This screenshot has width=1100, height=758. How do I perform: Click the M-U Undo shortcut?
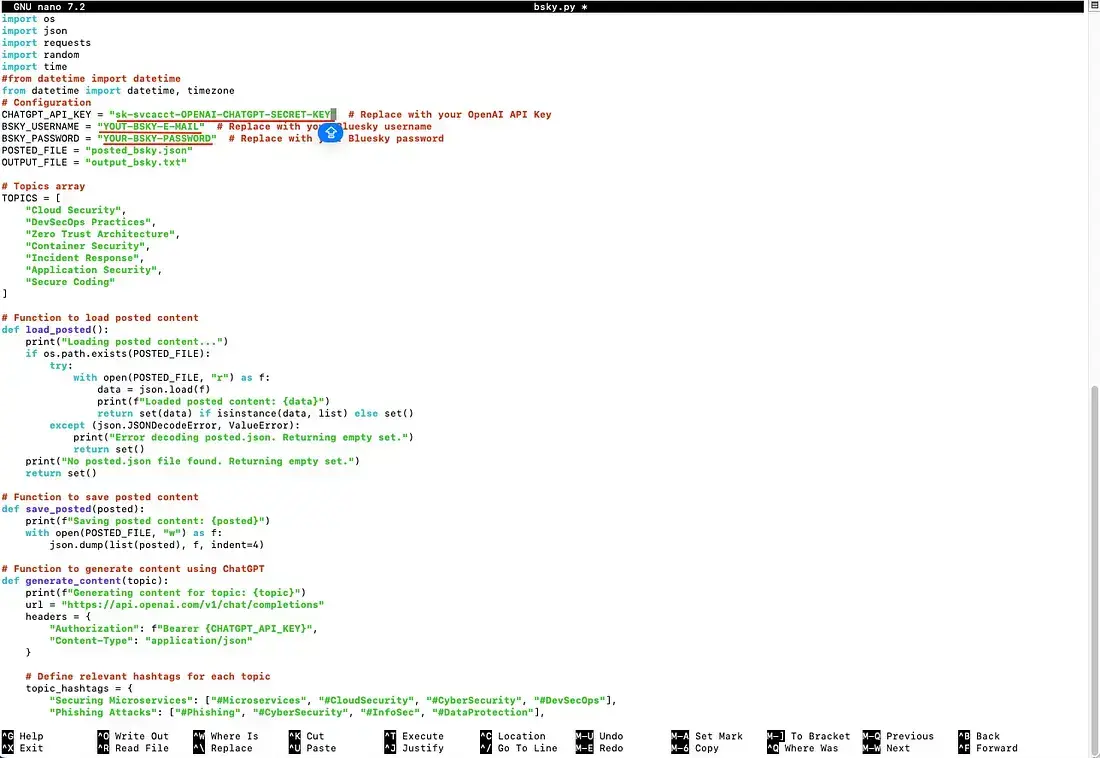600,736
